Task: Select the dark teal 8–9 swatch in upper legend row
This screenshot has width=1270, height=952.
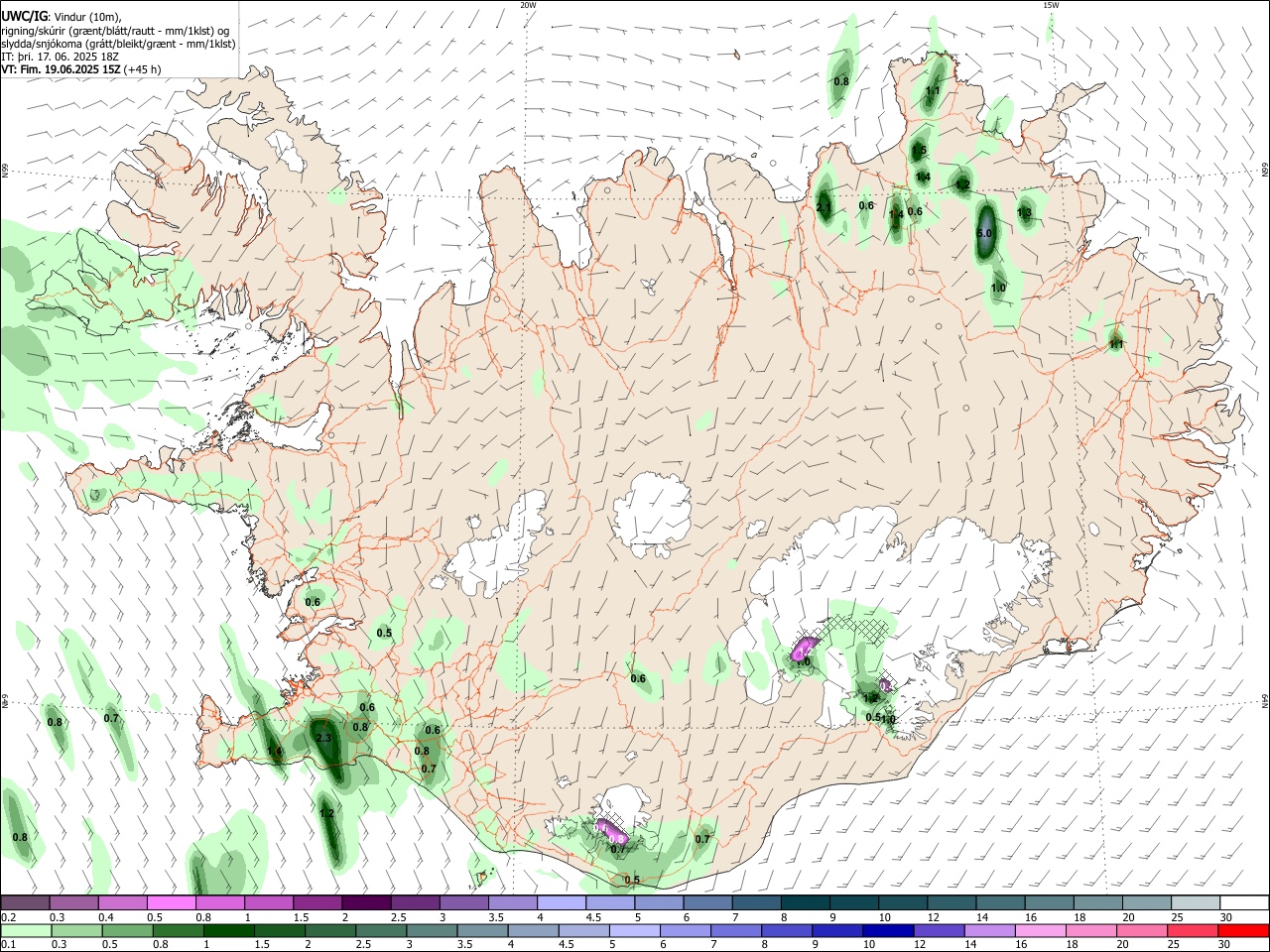Action: (x=805, y=902)
